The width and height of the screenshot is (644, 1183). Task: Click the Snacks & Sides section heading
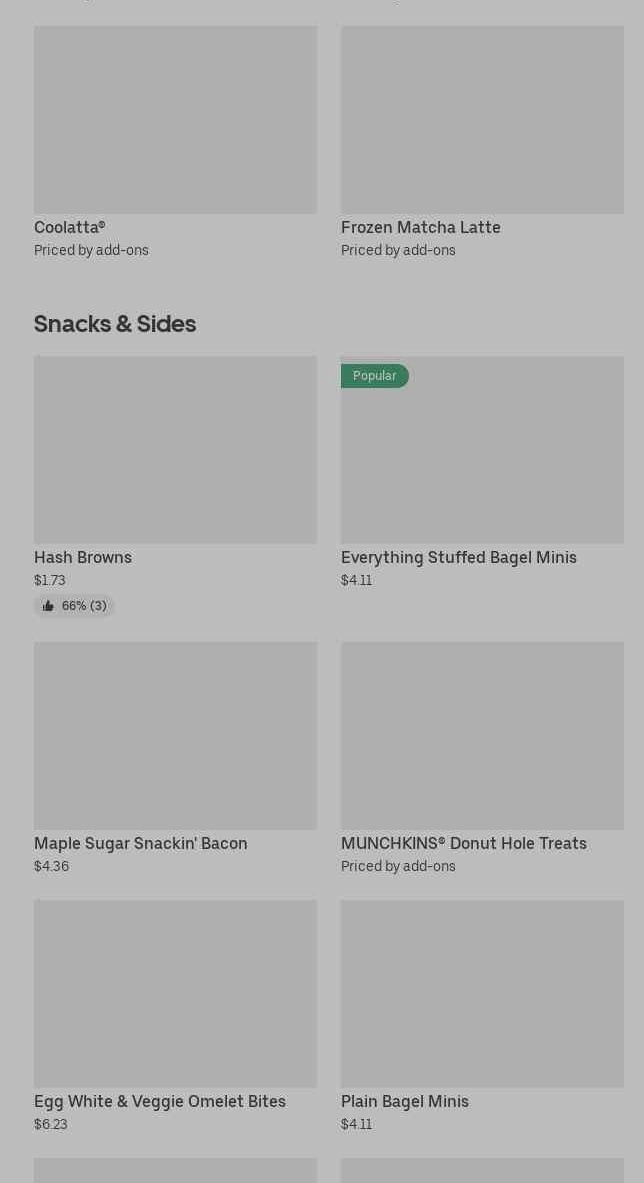(x=115, y=323)
